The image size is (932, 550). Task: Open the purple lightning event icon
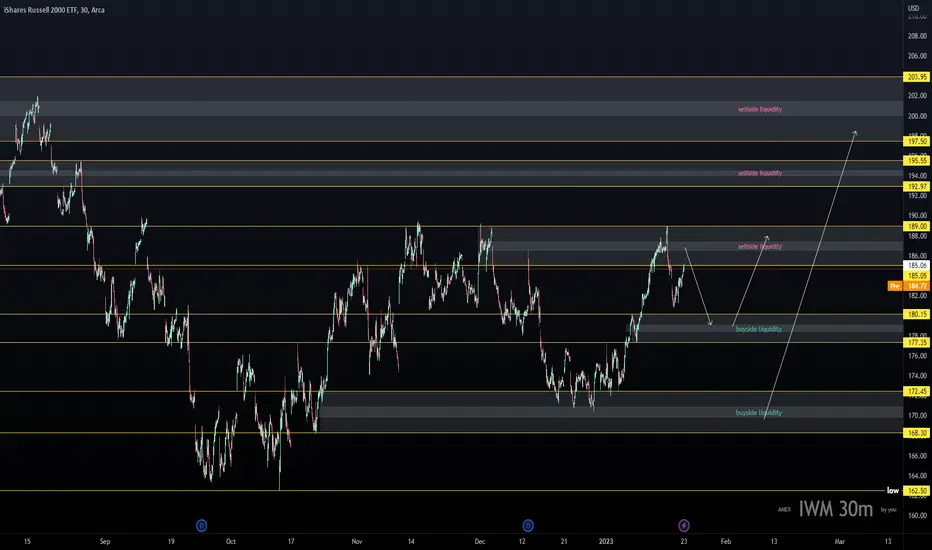pyautogui.click(x=684, y=525)
